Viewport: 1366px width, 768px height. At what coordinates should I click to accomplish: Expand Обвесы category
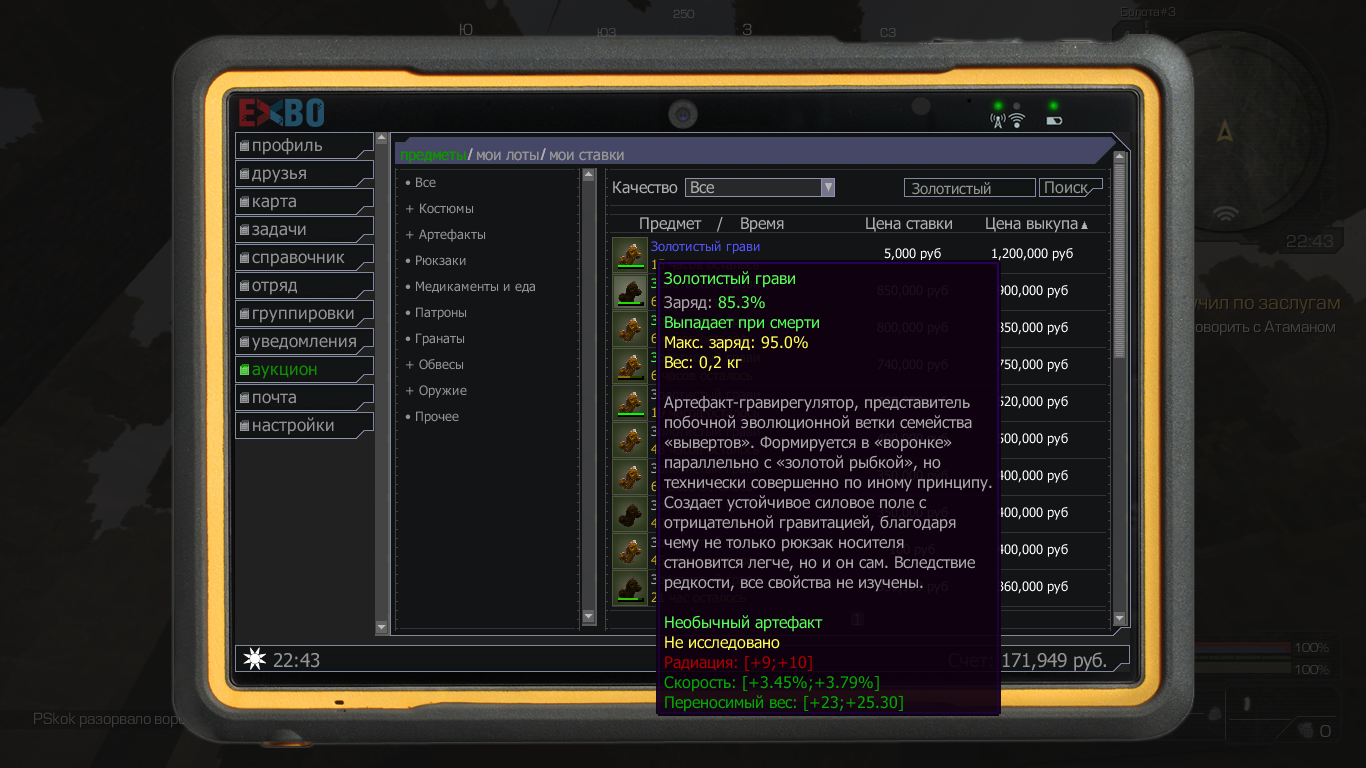(435, 365)
